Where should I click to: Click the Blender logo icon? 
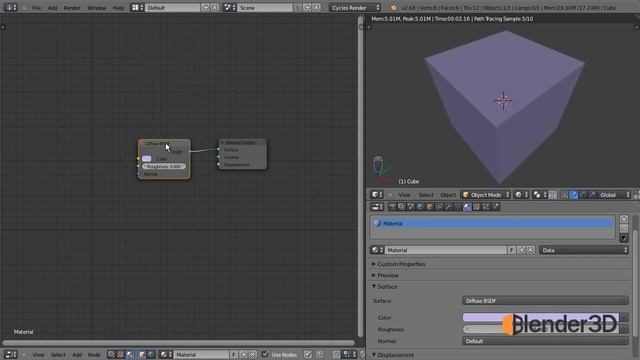(393, 8)
